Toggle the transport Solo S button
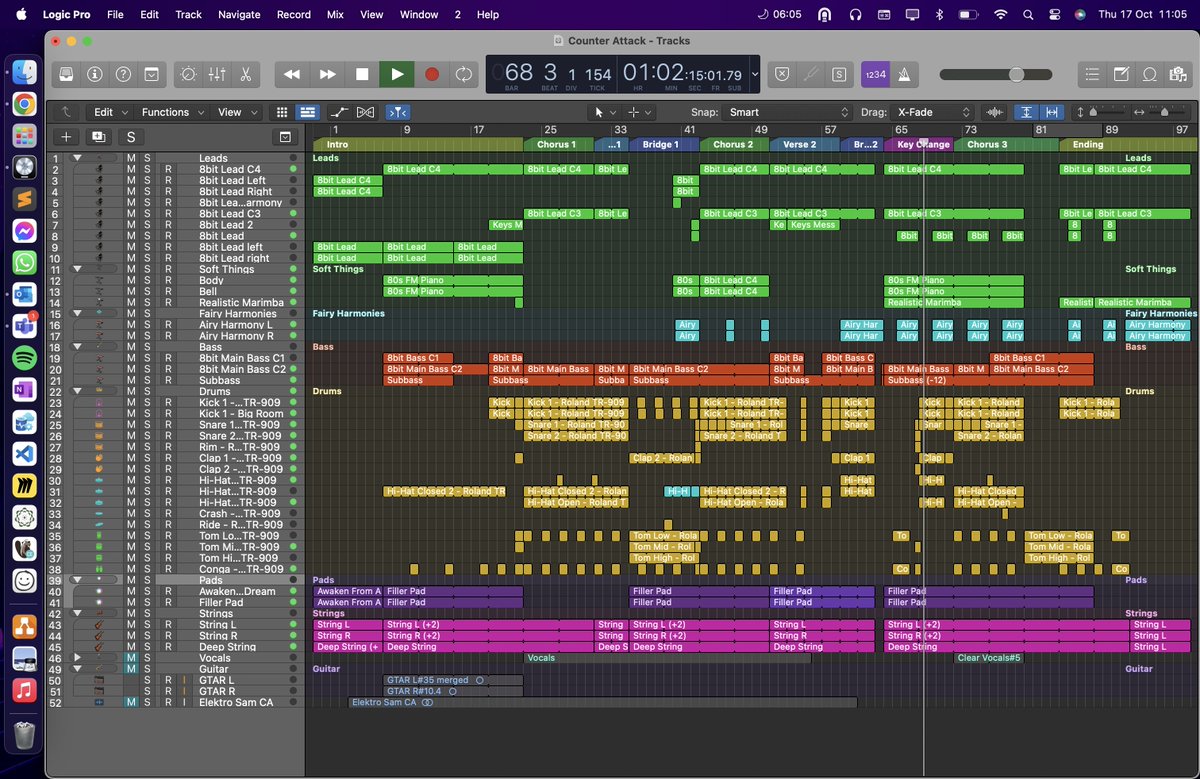The image size is (1200, 779). pyautogui.click(x=839, y=74)
